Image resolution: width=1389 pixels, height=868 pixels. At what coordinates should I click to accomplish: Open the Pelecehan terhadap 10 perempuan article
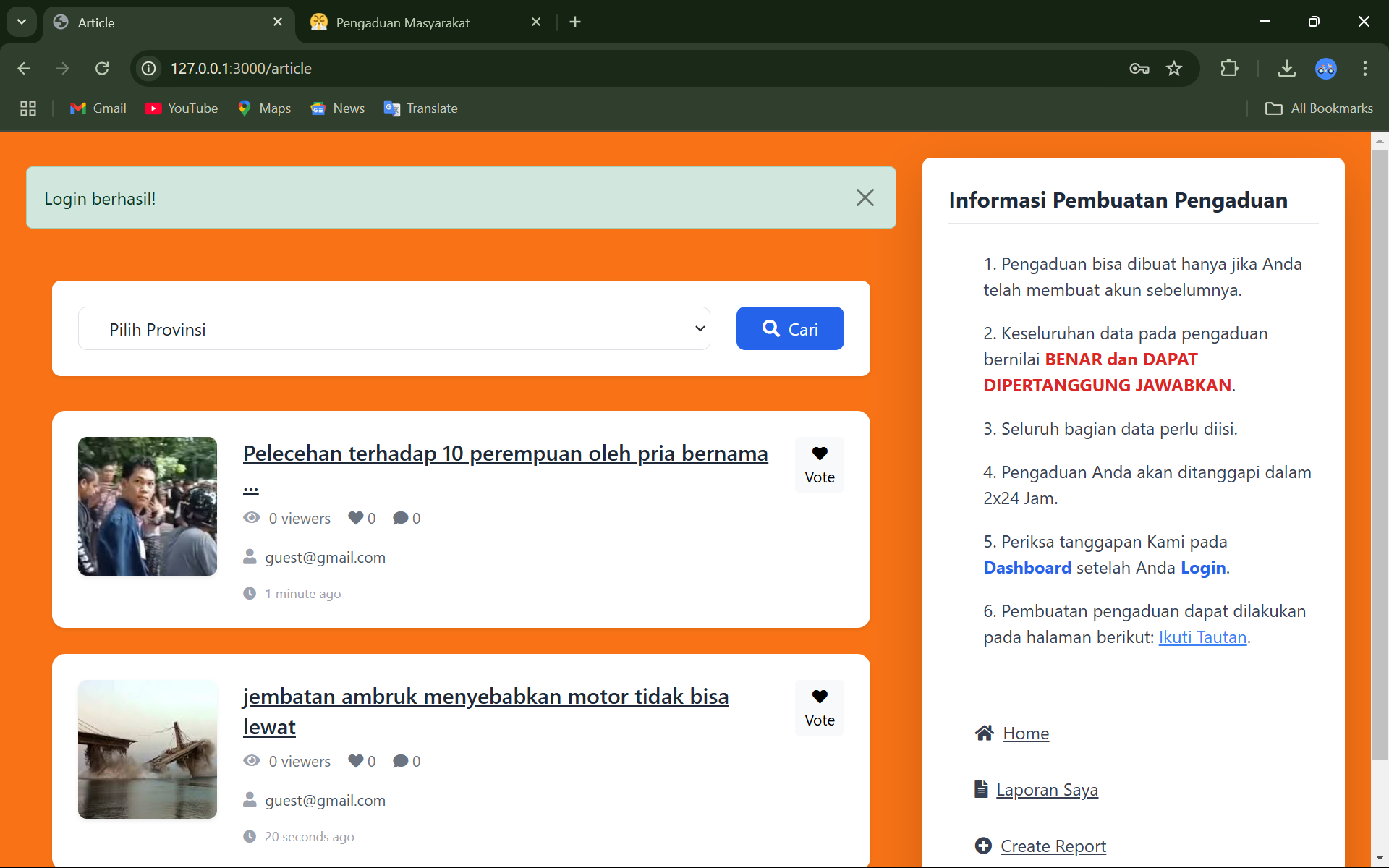click(x=505, y=454)
